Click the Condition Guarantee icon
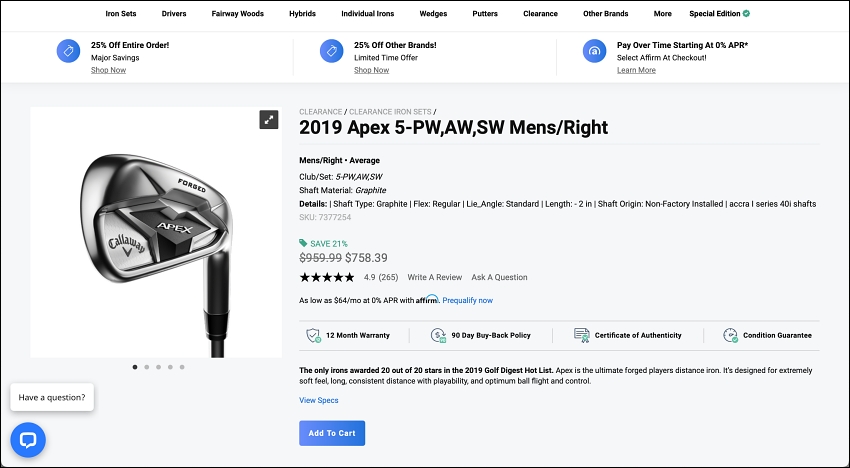This screenshot has width=850, height=468. [730, 336]
